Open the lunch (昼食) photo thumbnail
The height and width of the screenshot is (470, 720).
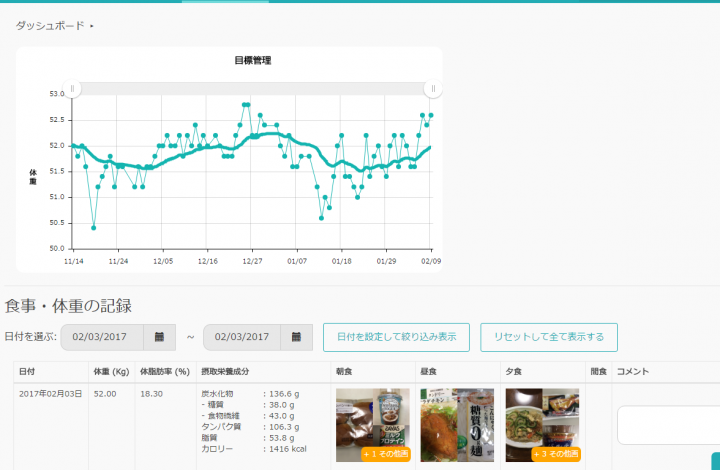click(458, 424)
